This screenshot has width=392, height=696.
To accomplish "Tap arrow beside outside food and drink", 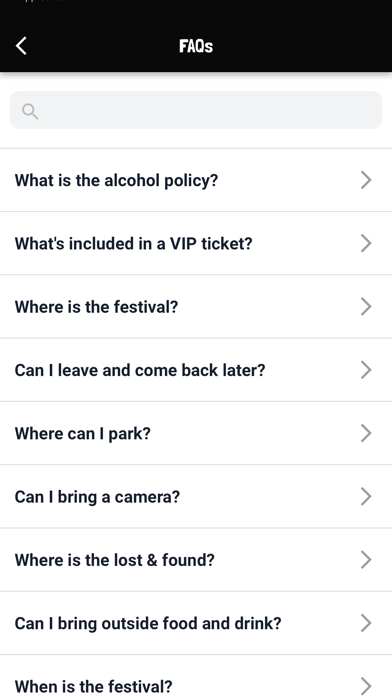I will (x=366, y=623).
